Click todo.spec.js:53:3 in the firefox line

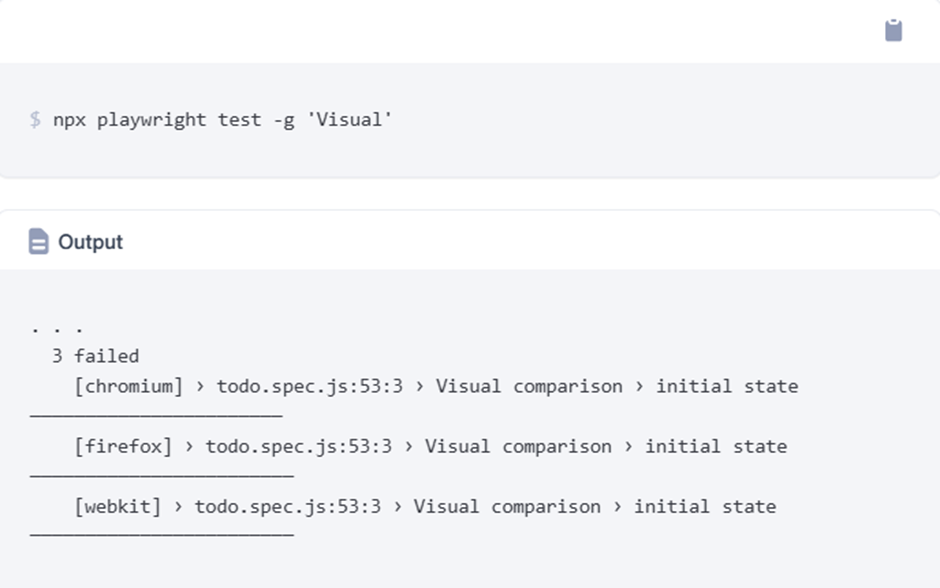click(x=299, y=446)
